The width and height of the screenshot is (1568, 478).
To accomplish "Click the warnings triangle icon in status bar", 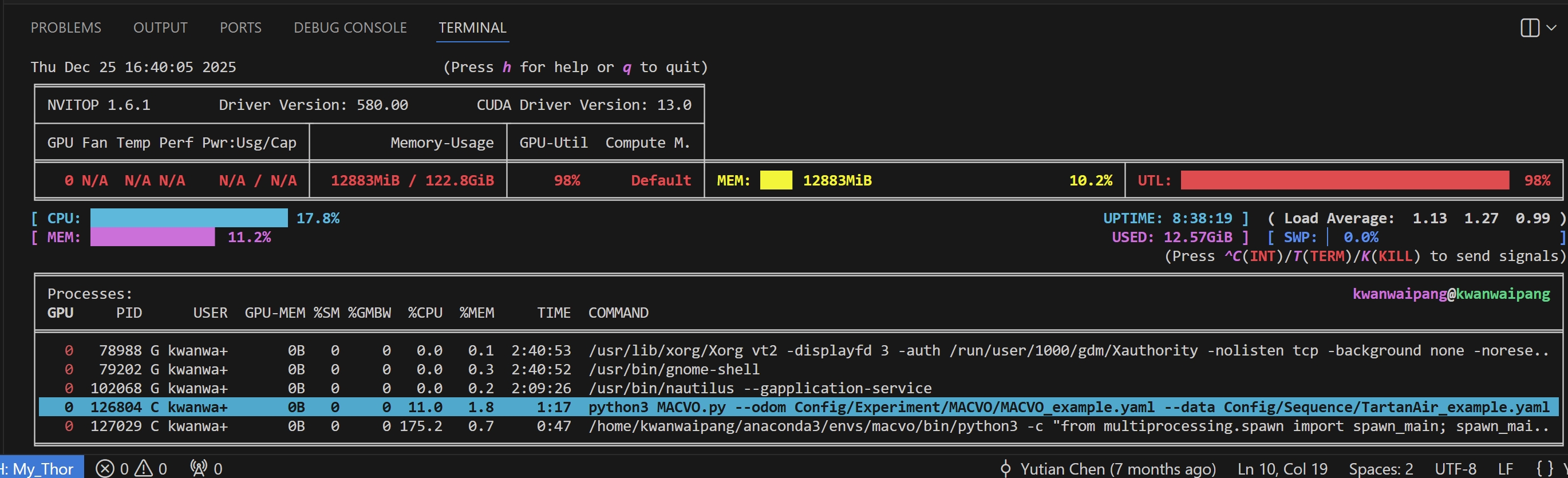I will [x=144, y=468].
